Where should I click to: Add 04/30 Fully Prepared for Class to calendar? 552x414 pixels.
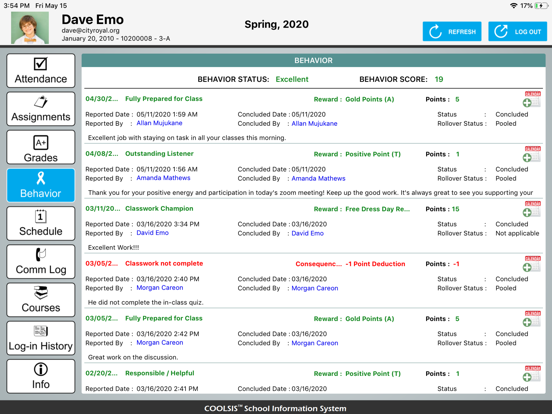(532, 99)
